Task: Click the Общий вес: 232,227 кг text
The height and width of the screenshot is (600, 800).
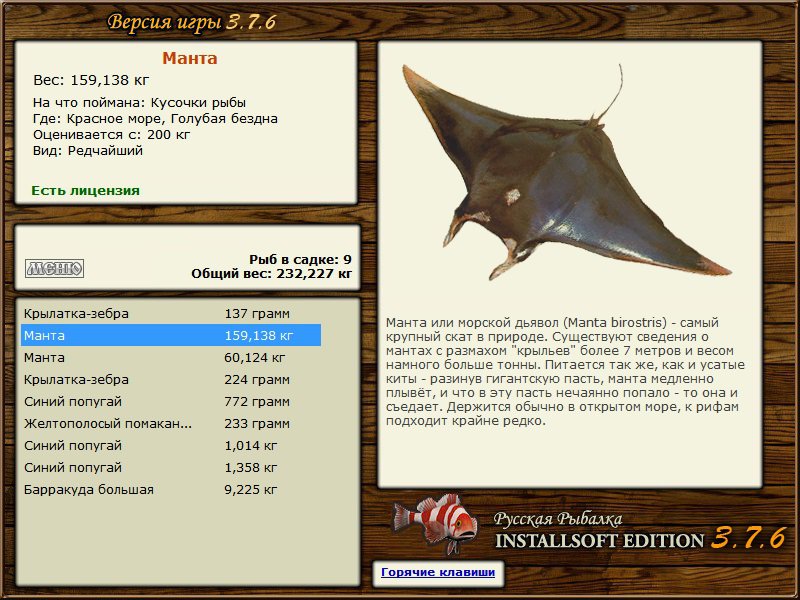Action: [271, 273]
